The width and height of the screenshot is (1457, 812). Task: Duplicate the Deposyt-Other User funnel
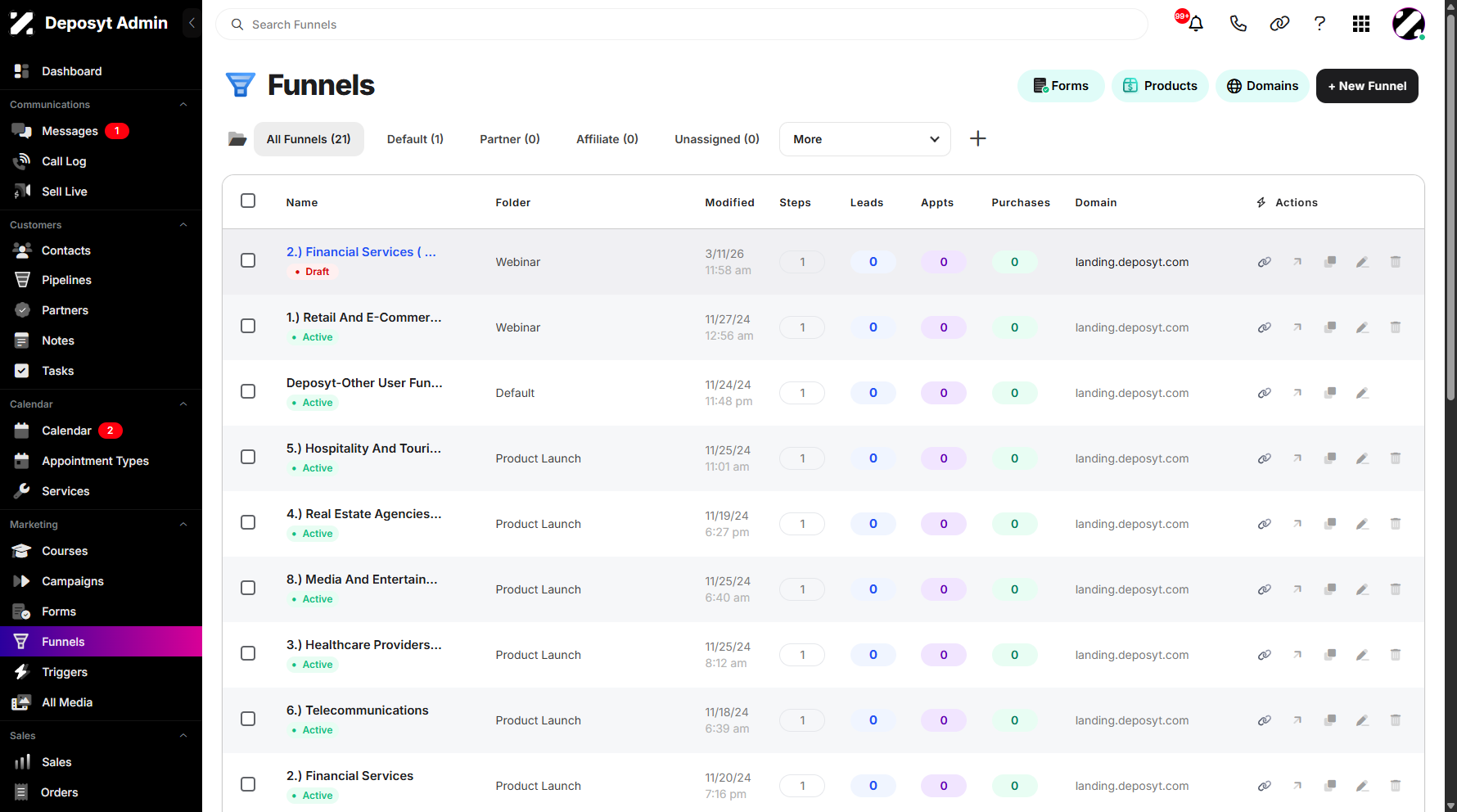click(x=1330, y=393)
